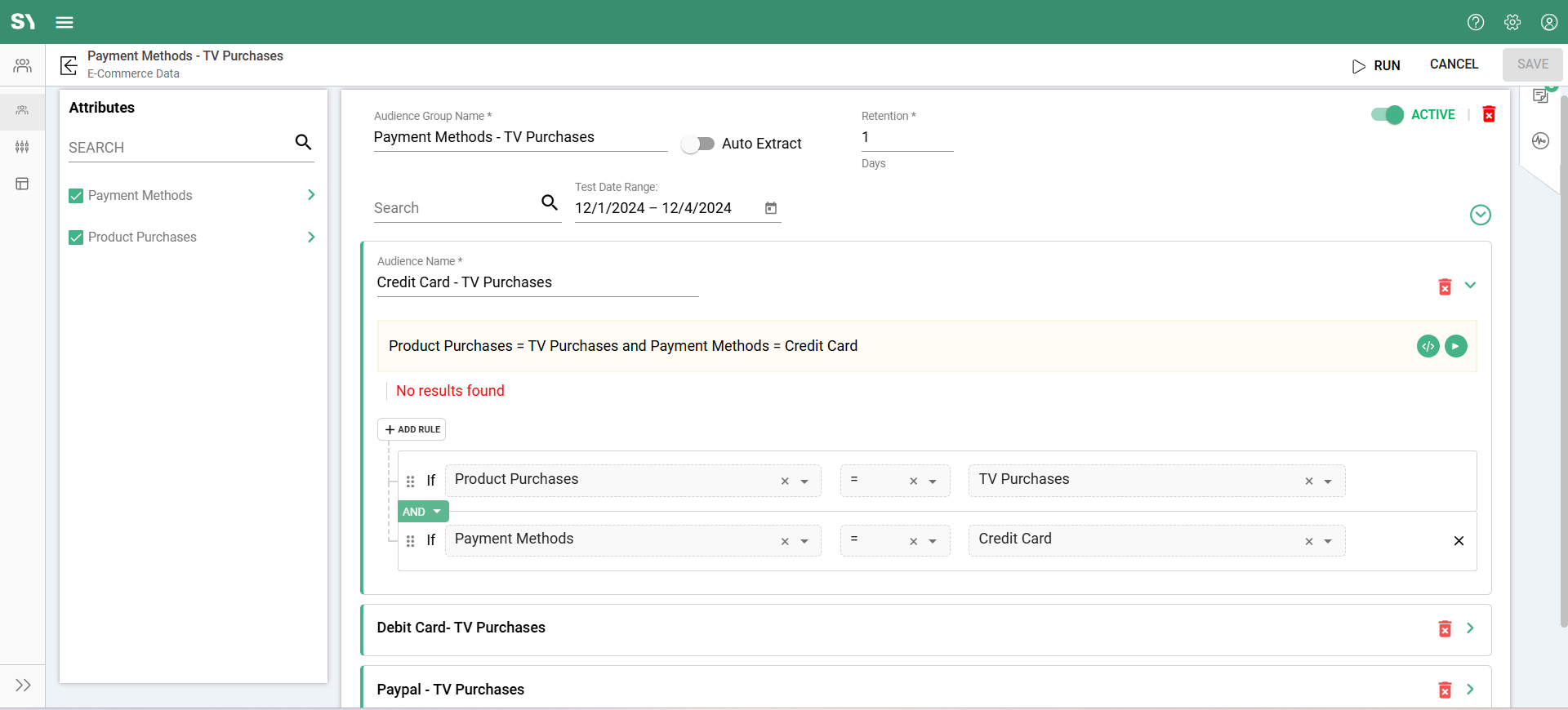View code for the Credit Card rule
Viewport: 1568px width, 710px height.
(x=1428, y=346)
